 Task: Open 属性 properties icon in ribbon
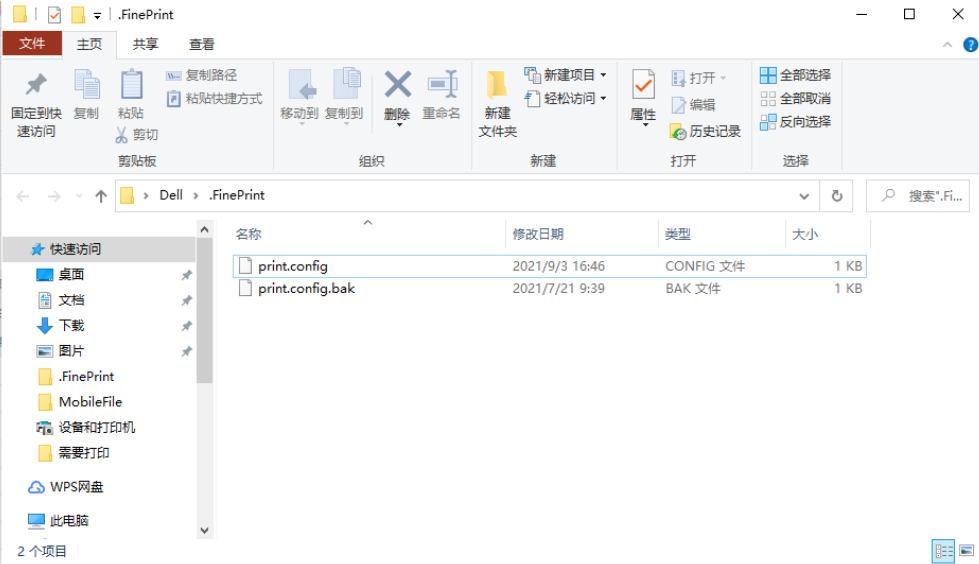(643, 85)
